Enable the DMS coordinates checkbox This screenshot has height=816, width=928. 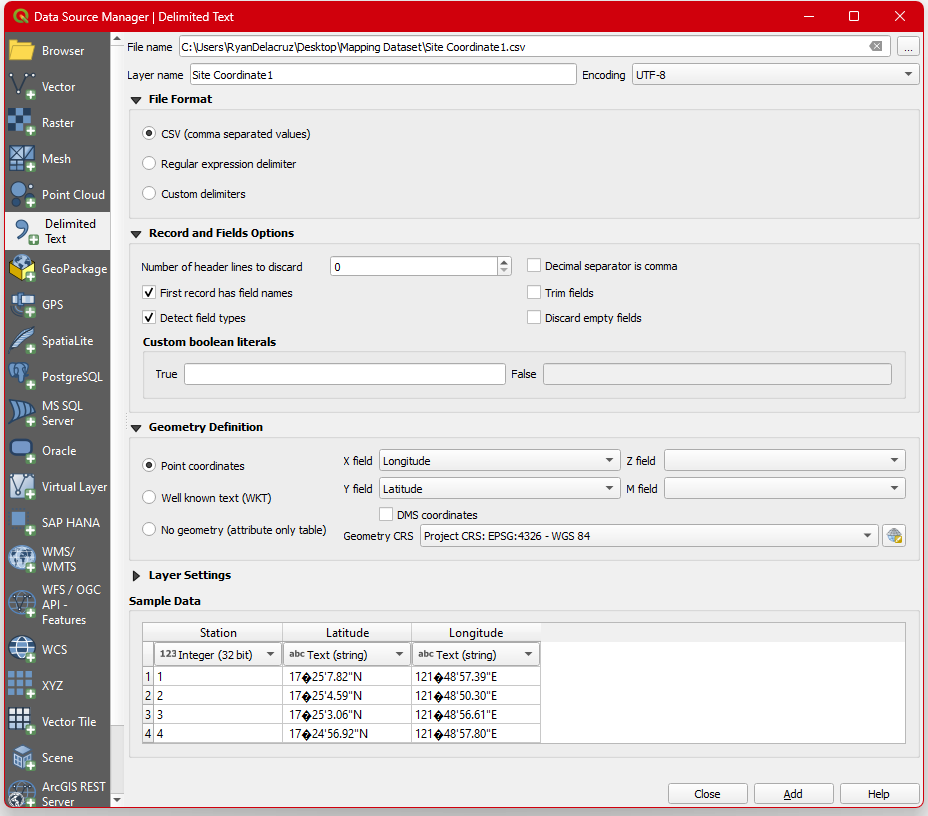tap(387, 515)
